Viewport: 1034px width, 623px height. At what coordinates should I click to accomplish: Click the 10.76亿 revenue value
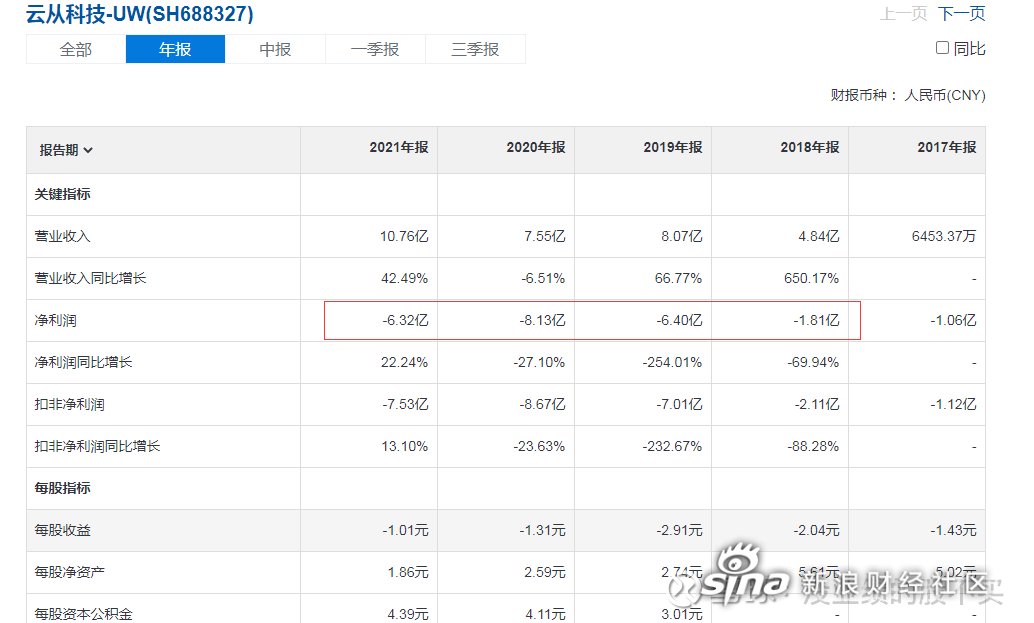pyautogui.click(x=404, y=236)
